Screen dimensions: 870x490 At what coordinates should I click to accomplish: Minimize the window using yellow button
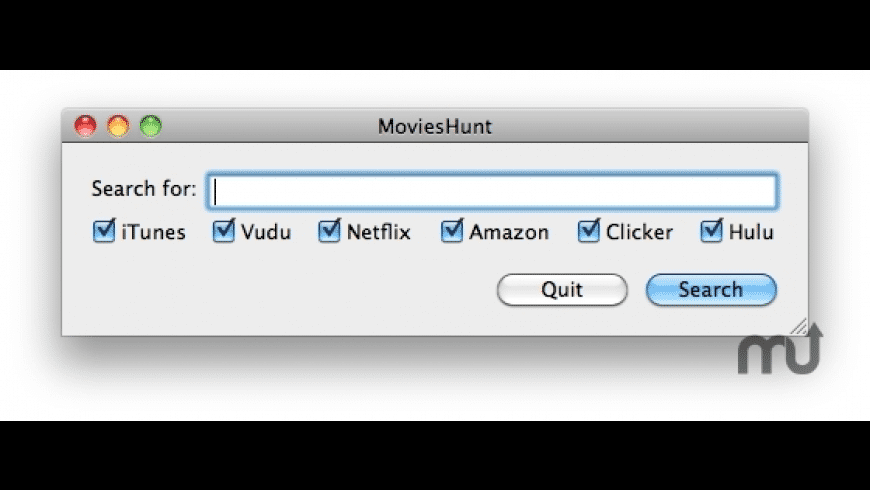(118, 126)
